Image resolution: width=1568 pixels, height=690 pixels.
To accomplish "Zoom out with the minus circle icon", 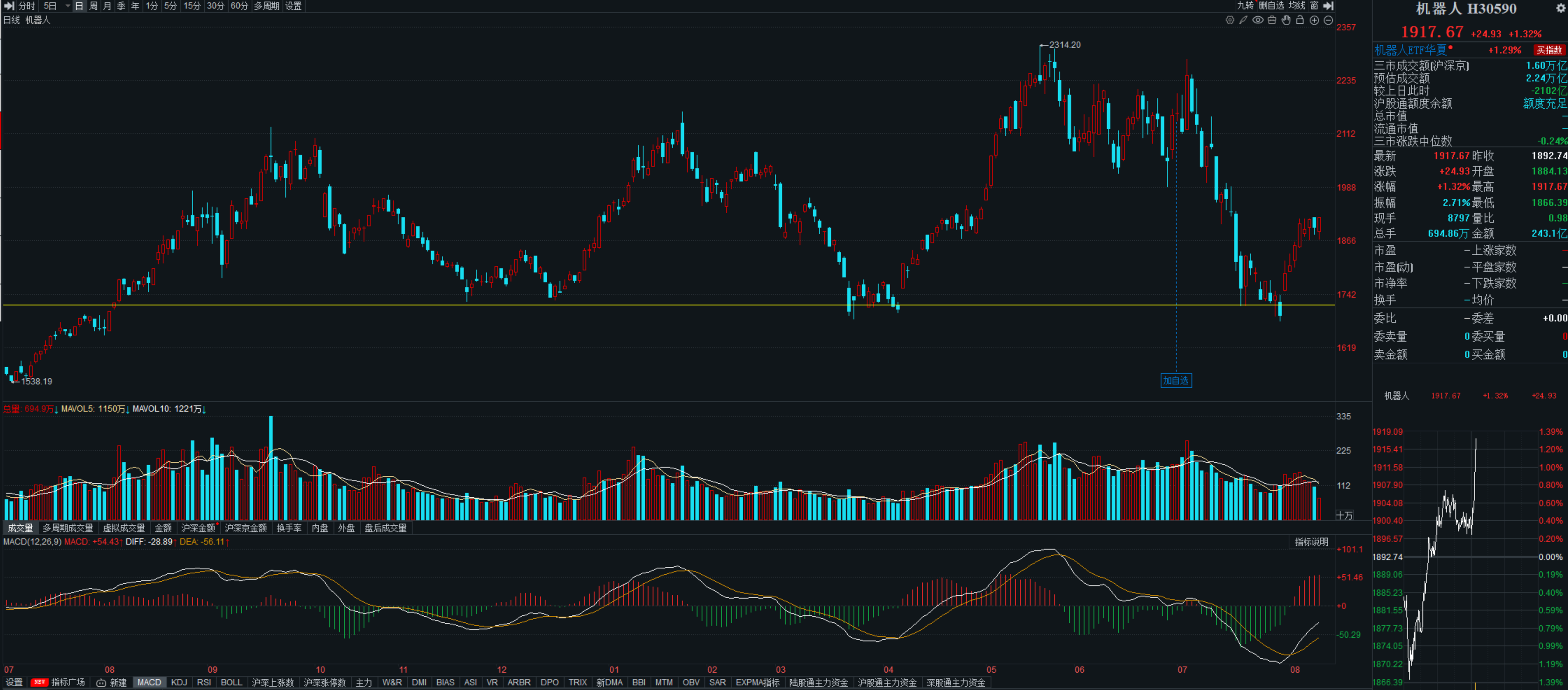I will 1328,20.
